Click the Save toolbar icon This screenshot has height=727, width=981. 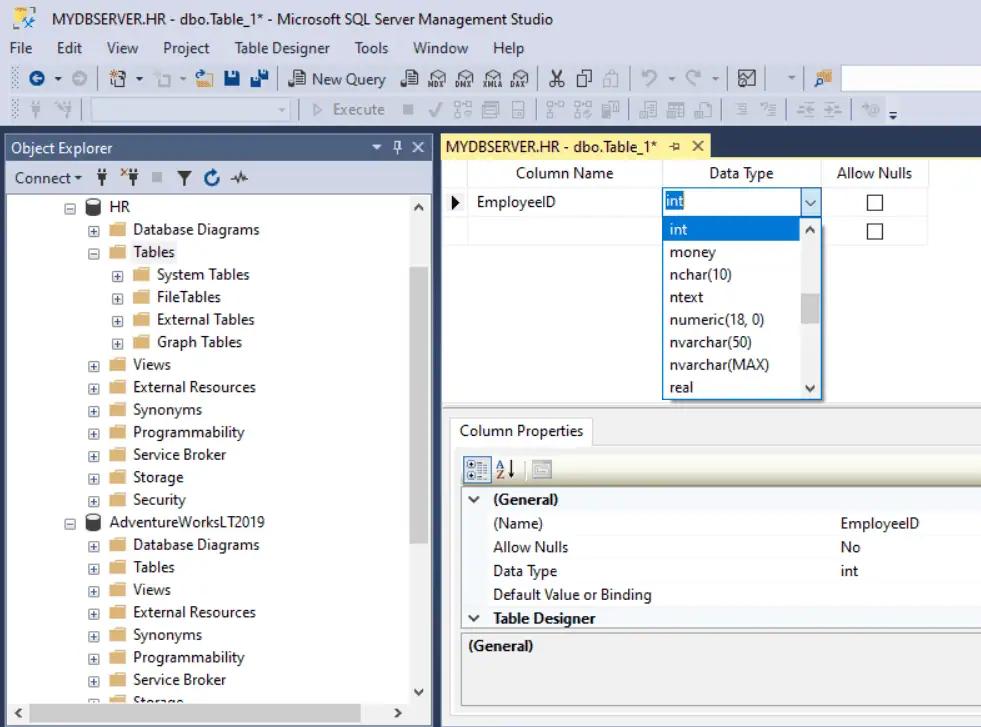pos(232,79)
